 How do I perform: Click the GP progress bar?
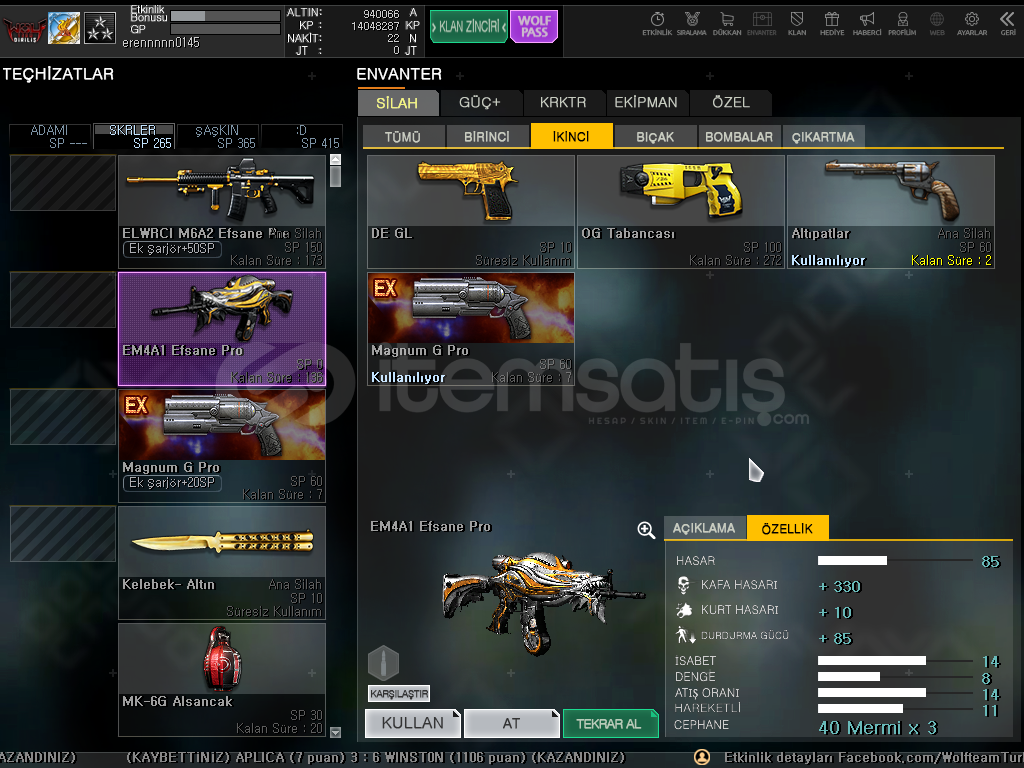tap(225, 29)
